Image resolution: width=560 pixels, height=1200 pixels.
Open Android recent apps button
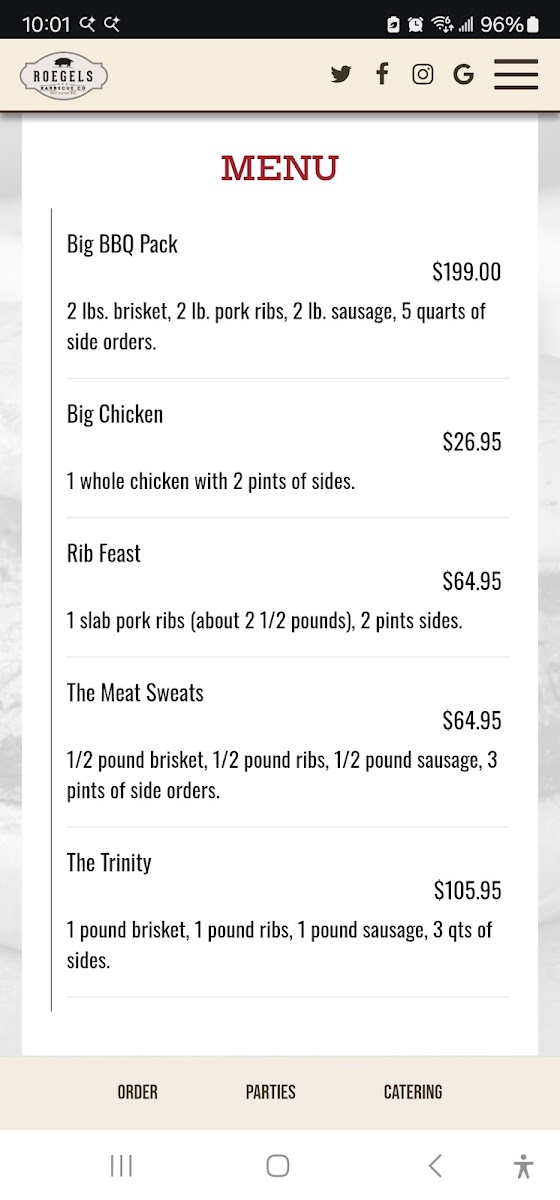(x=121, y=1166)
